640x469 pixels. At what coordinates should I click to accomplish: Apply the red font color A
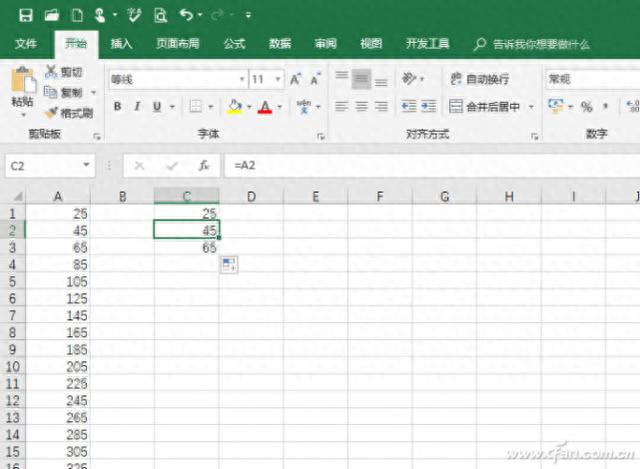[265, 107]
